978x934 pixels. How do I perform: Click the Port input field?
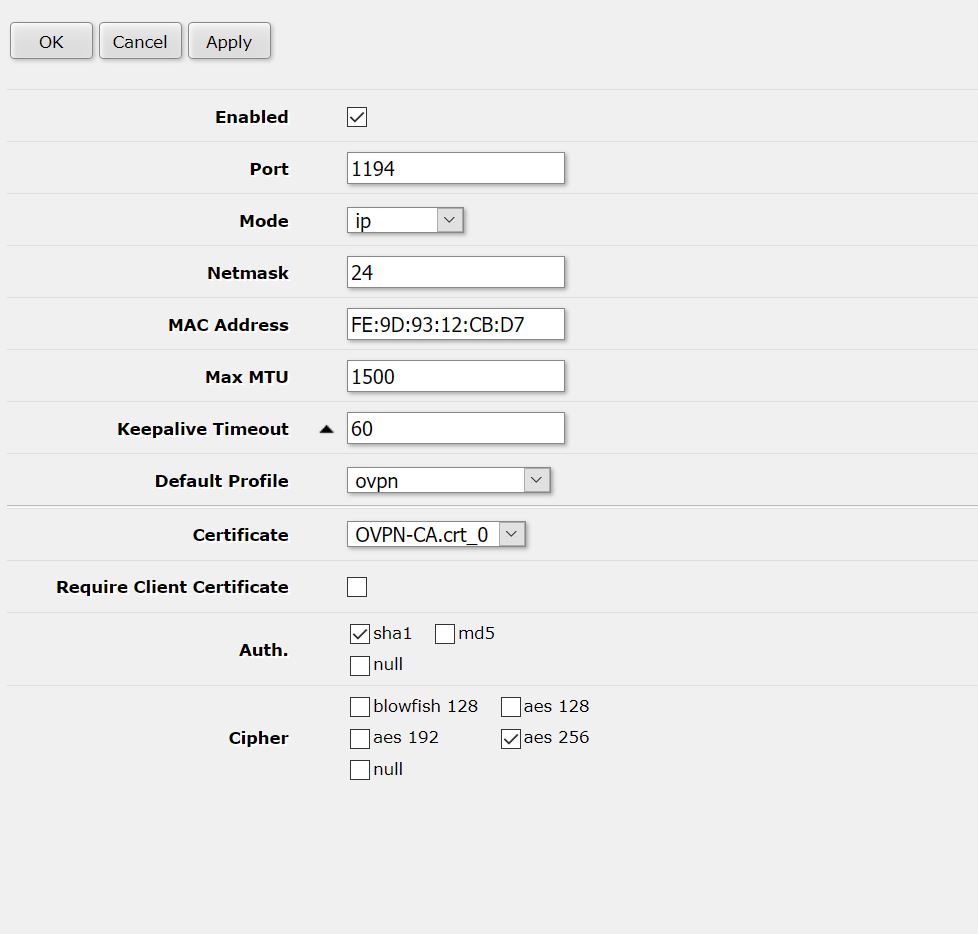pyautogui.click(x=455, y=168)
